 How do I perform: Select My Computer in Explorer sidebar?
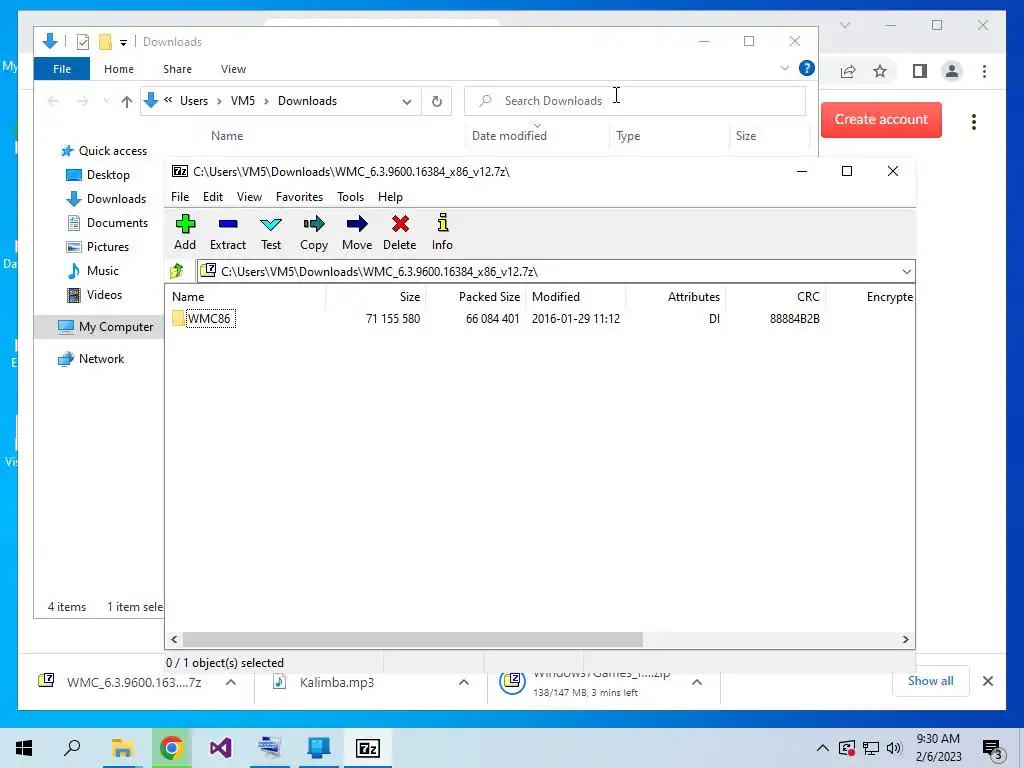(105, 327)
